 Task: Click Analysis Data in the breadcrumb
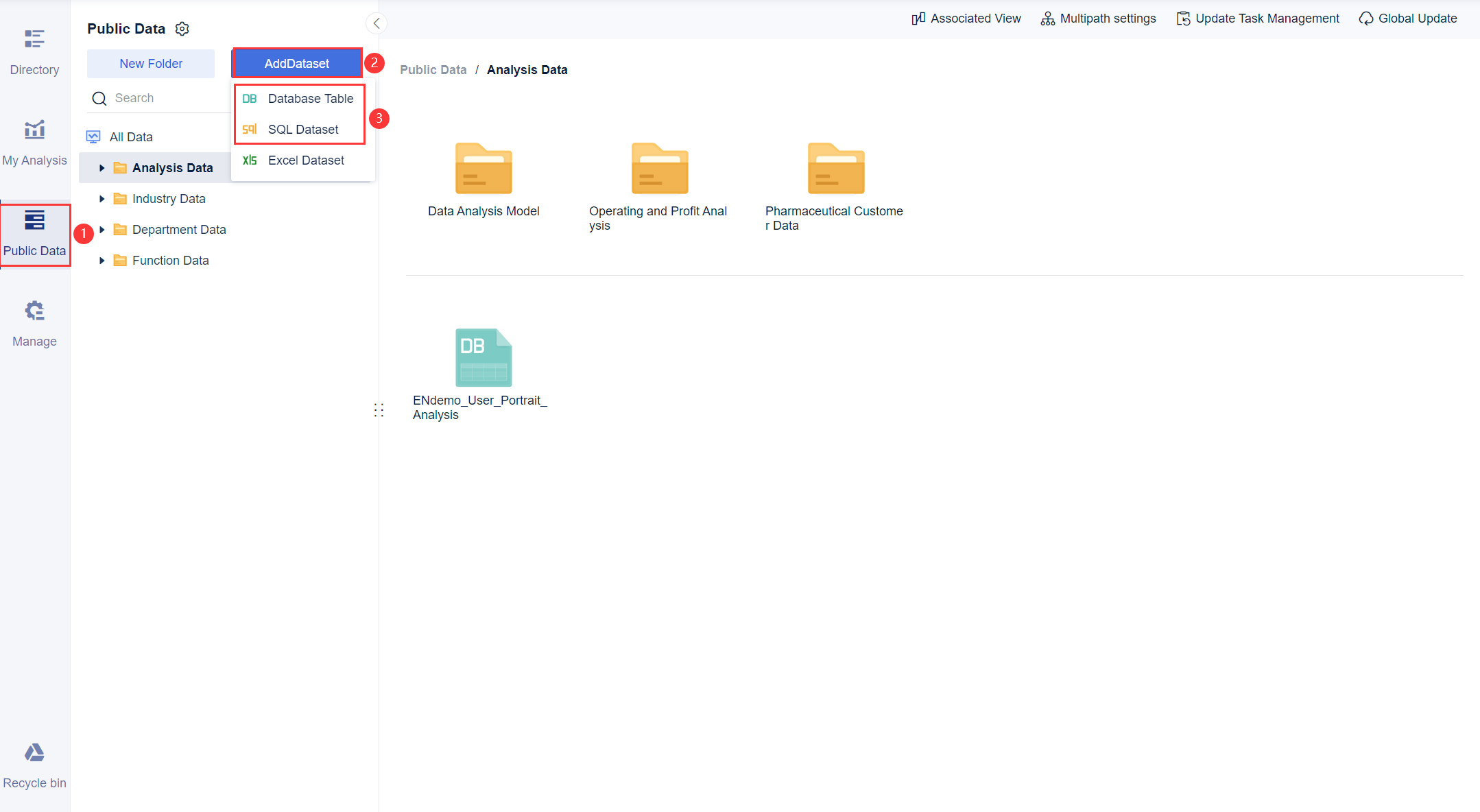pyautogui.click(x=527, y=70)
